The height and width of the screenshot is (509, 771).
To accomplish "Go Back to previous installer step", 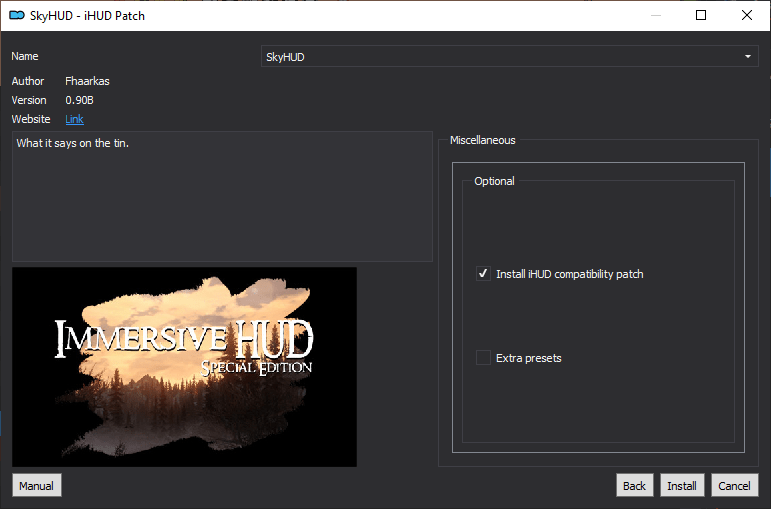I will tap(634, 485).
